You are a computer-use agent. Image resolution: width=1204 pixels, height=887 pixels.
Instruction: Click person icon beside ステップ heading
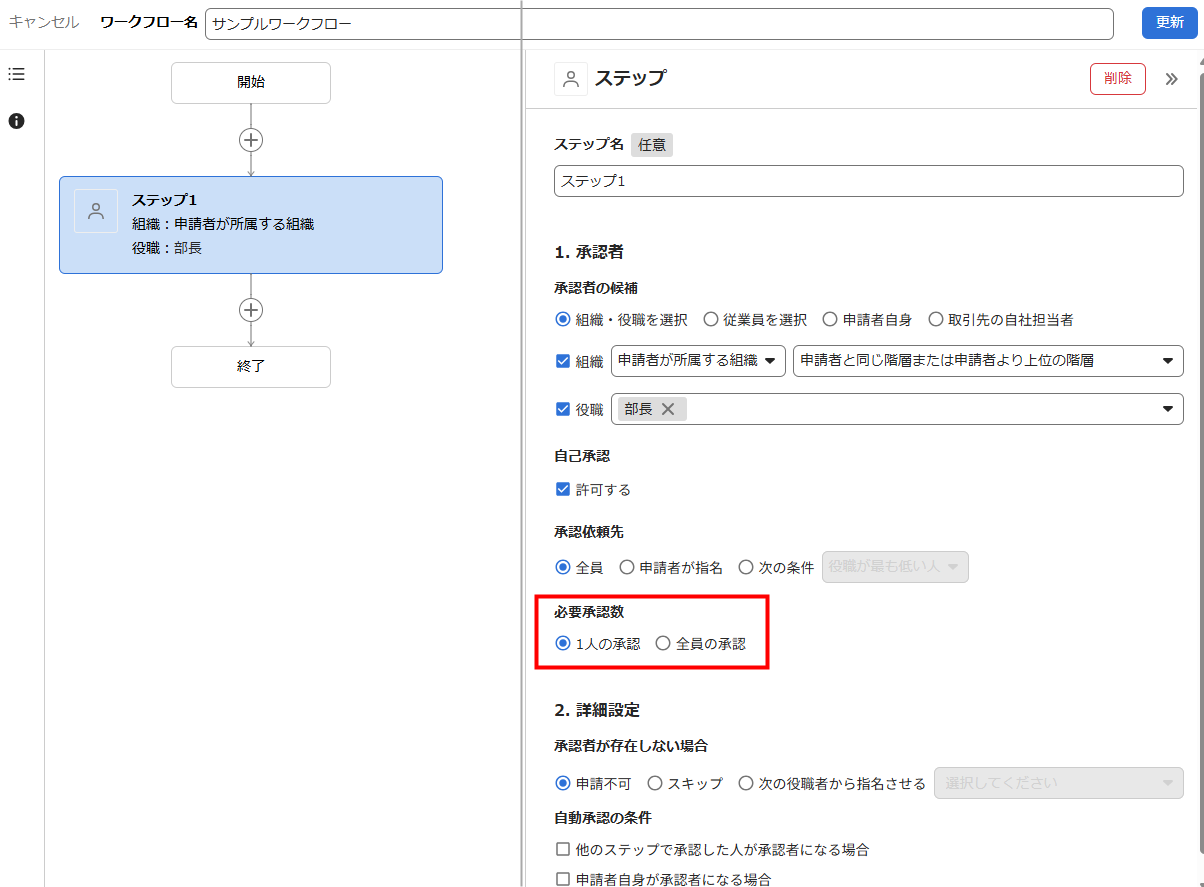[571, 79]
